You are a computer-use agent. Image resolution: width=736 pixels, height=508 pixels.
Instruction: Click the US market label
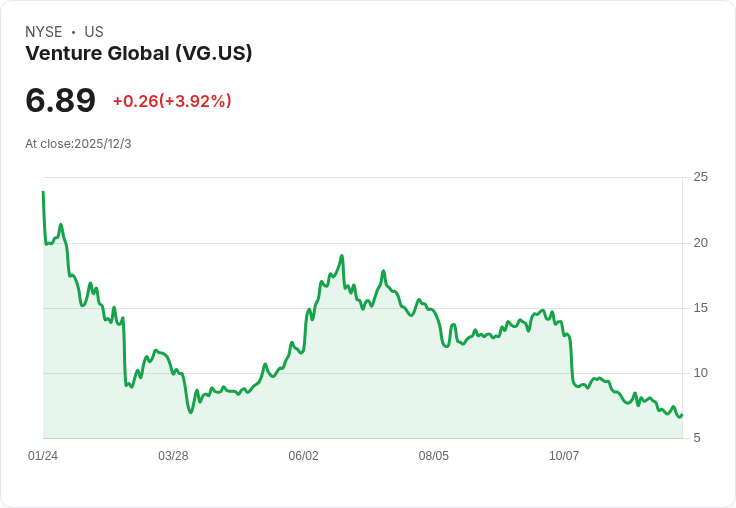pos(94,32)
